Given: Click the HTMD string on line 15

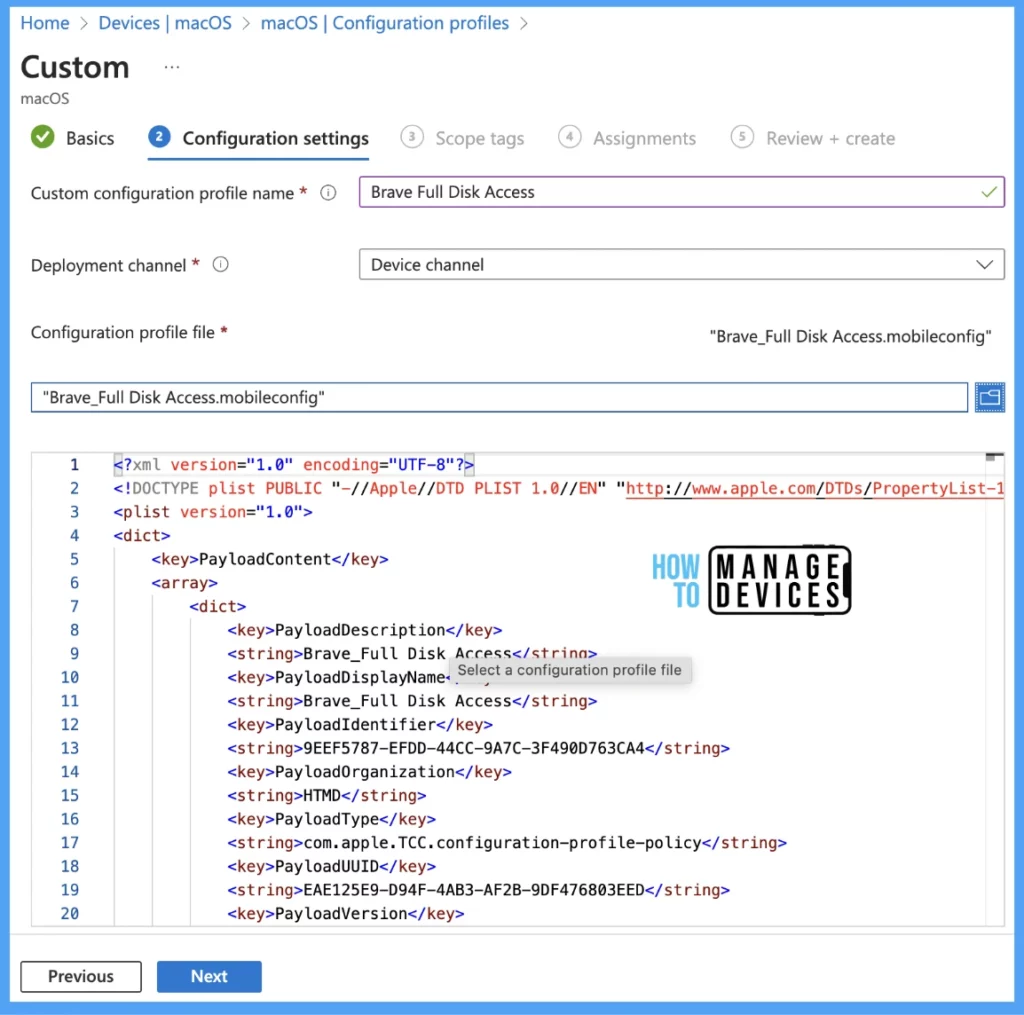Looking at the screenshot, I should pyautogui.click(x=322, y=796).
